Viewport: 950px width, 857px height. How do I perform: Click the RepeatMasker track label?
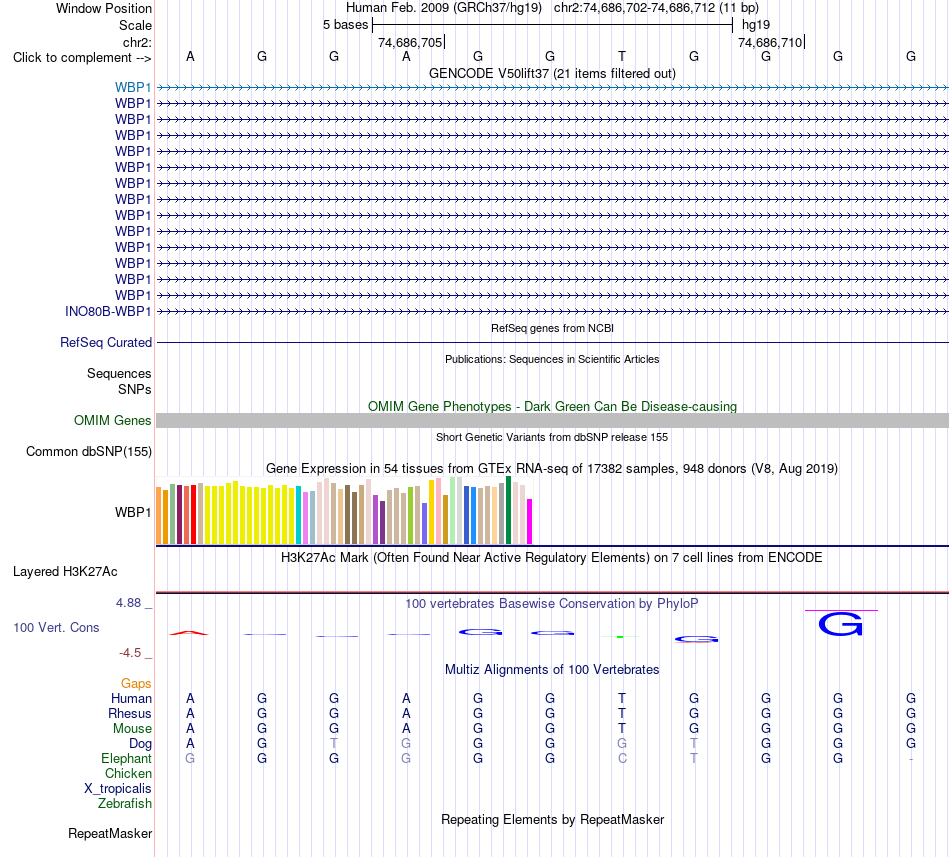point(110,834)
